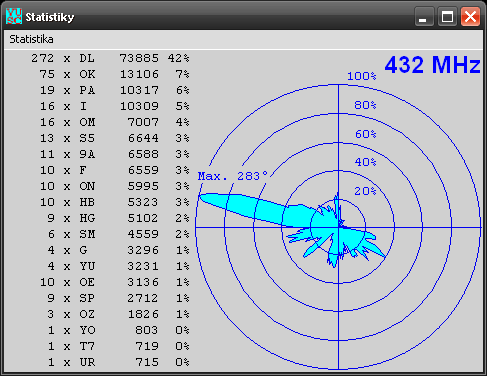Select the 16 x OM row
The width and height of the screenshot is (487, 376).
click(114, 122)
